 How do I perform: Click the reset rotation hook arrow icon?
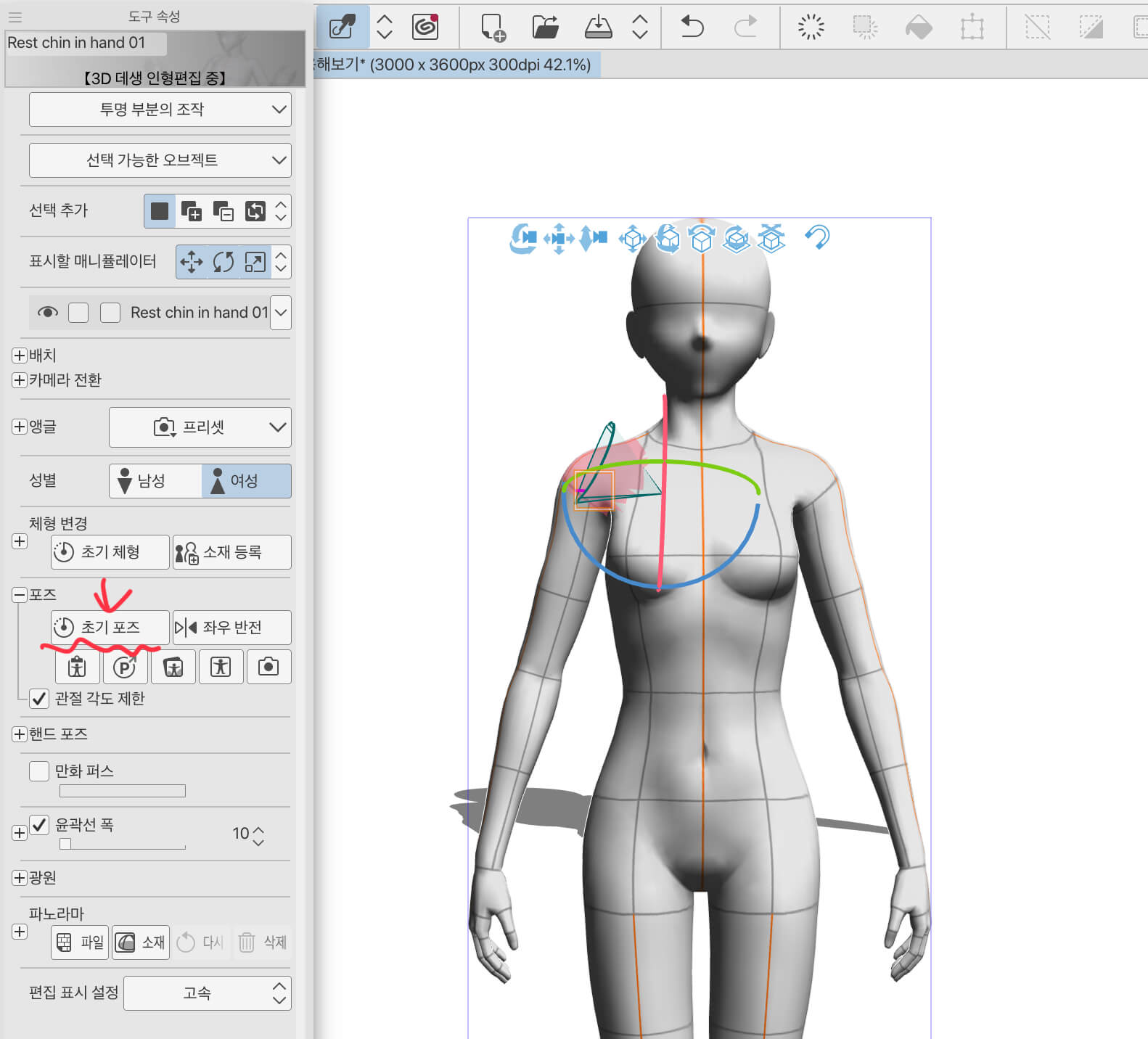(x=818, y=237)
